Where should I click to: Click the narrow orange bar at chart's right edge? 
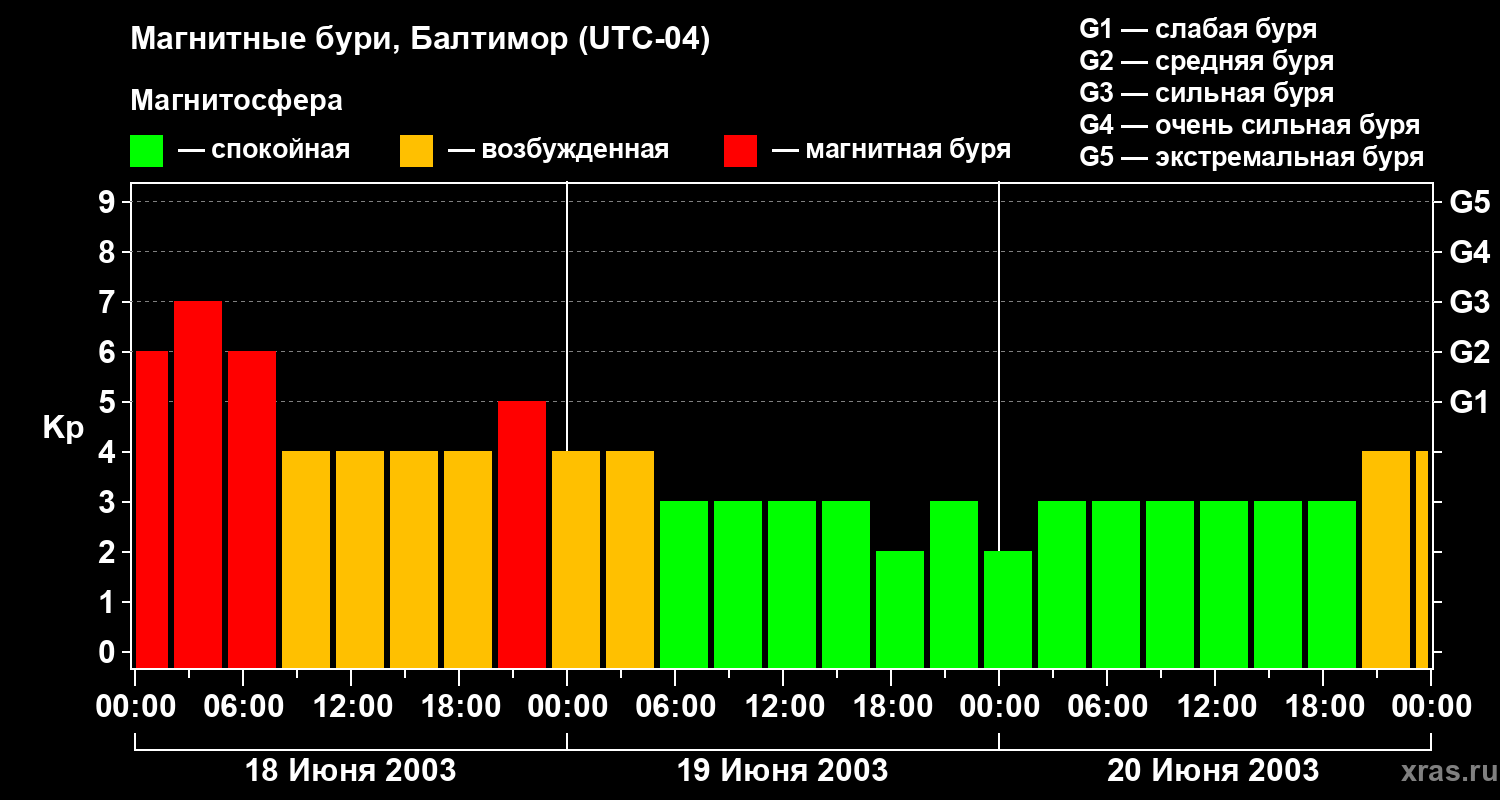click(1421, 559)
